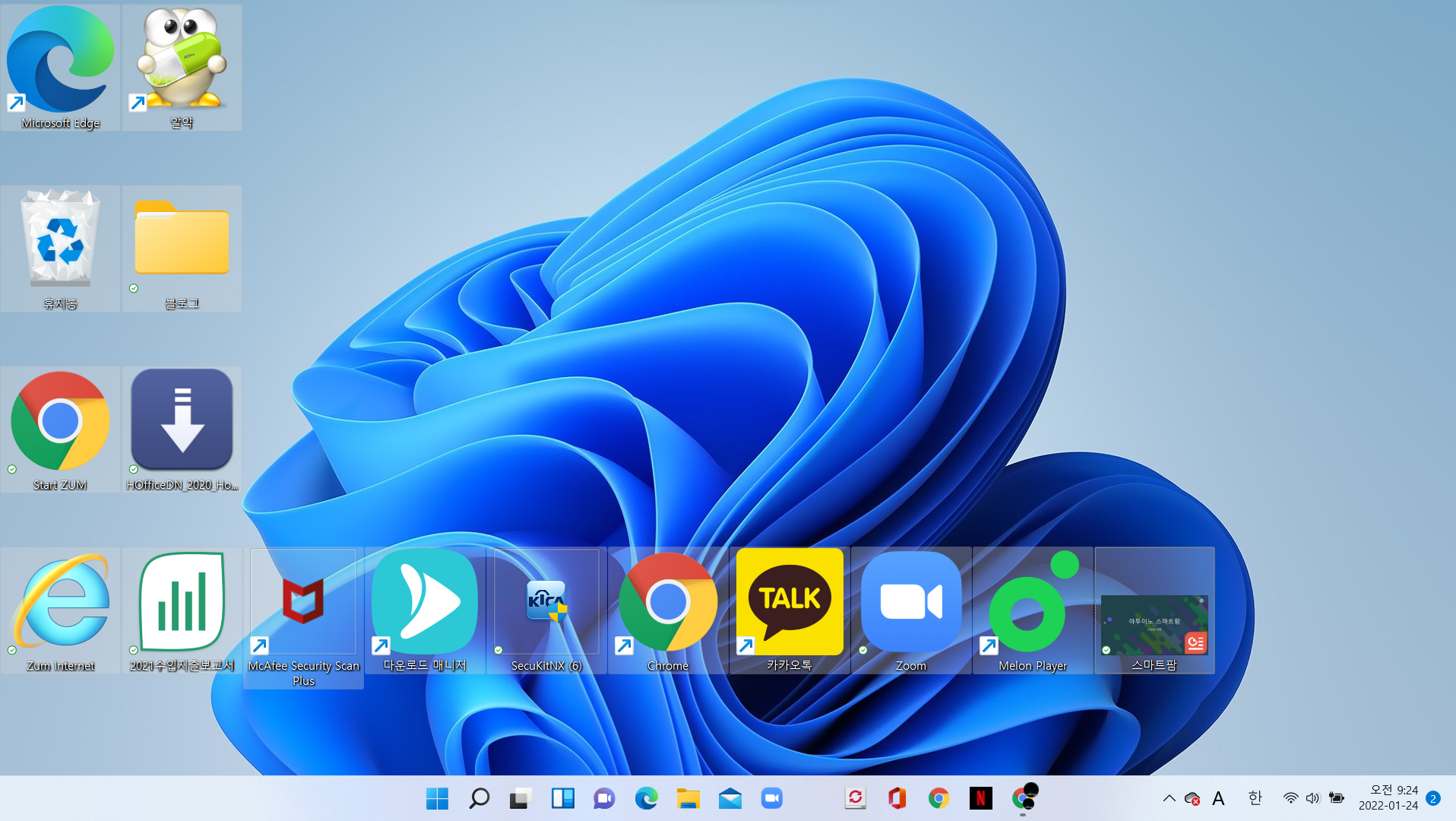Open the volume speaker tray icon

(x=1312, y=798)
